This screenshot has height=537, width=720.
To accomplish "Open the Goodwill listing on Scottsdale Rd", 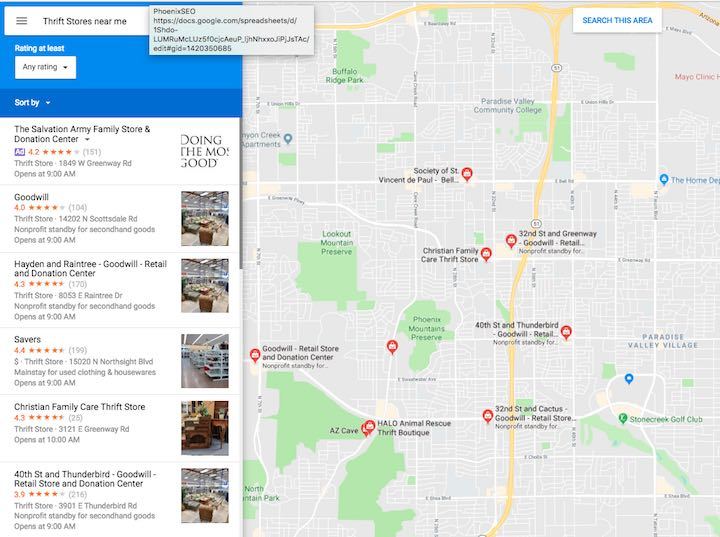I will (x=120, y=219).
